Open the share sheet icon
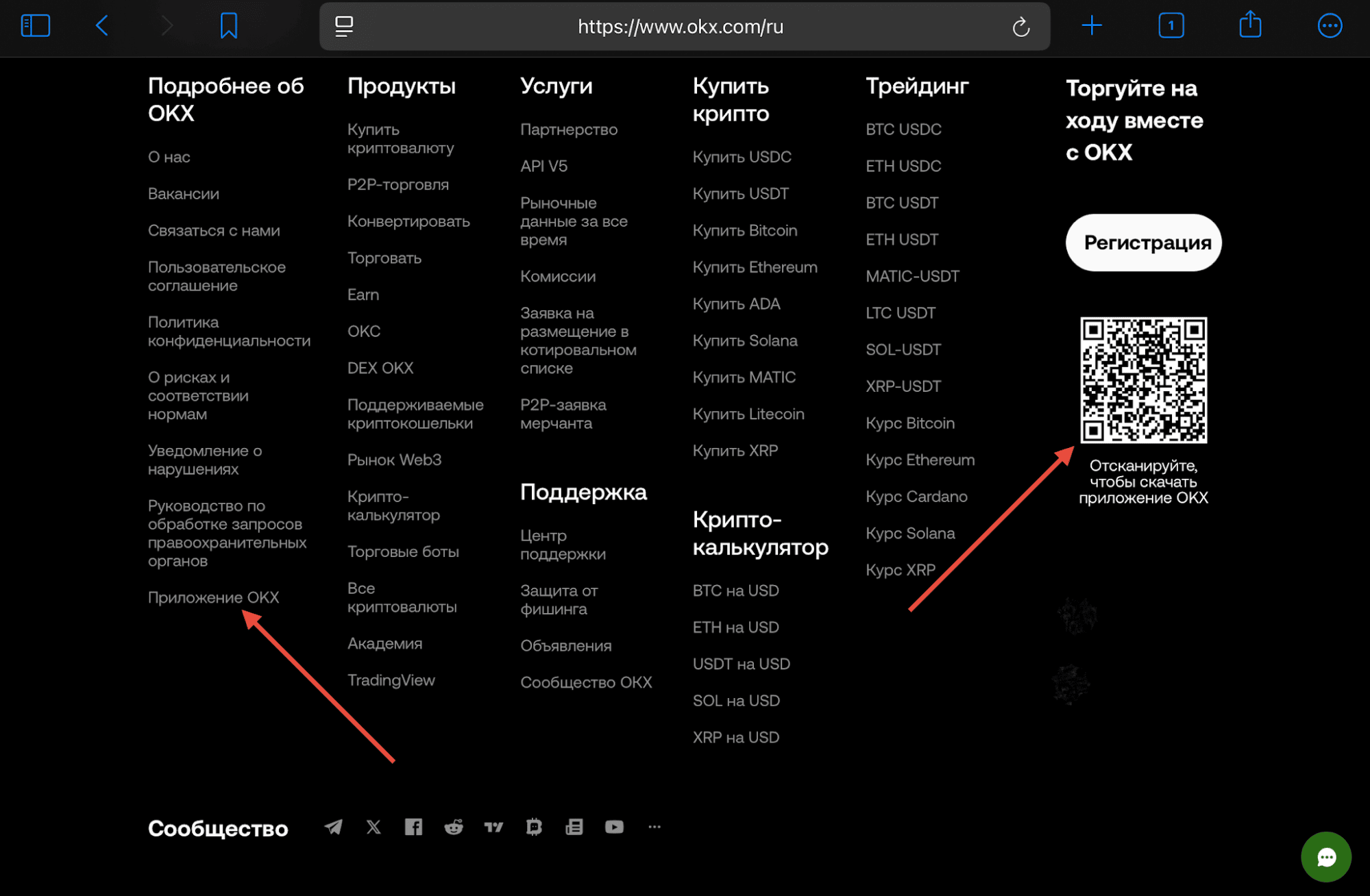 click(1250, 25)
